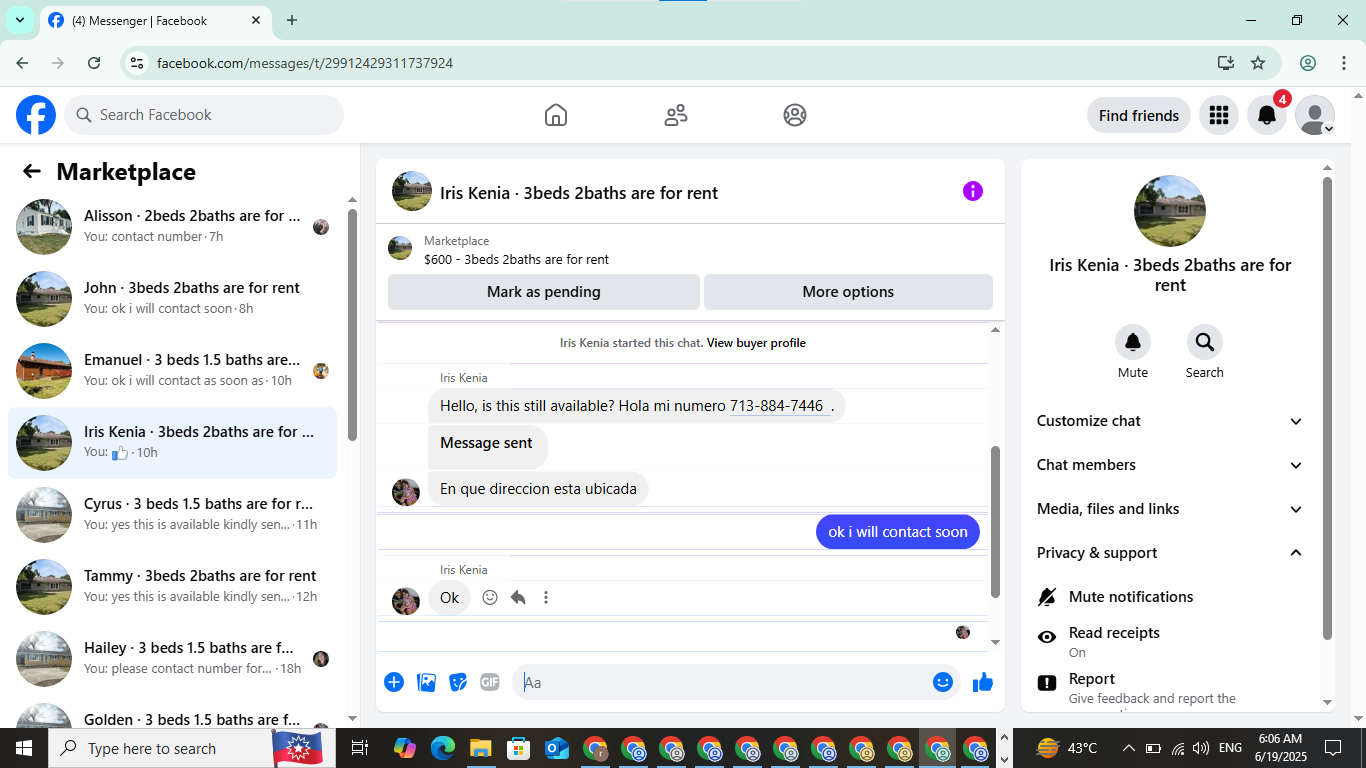Click the chat messages scrollbar
This screenshot has width=1366, height=768.
(995, 521)
